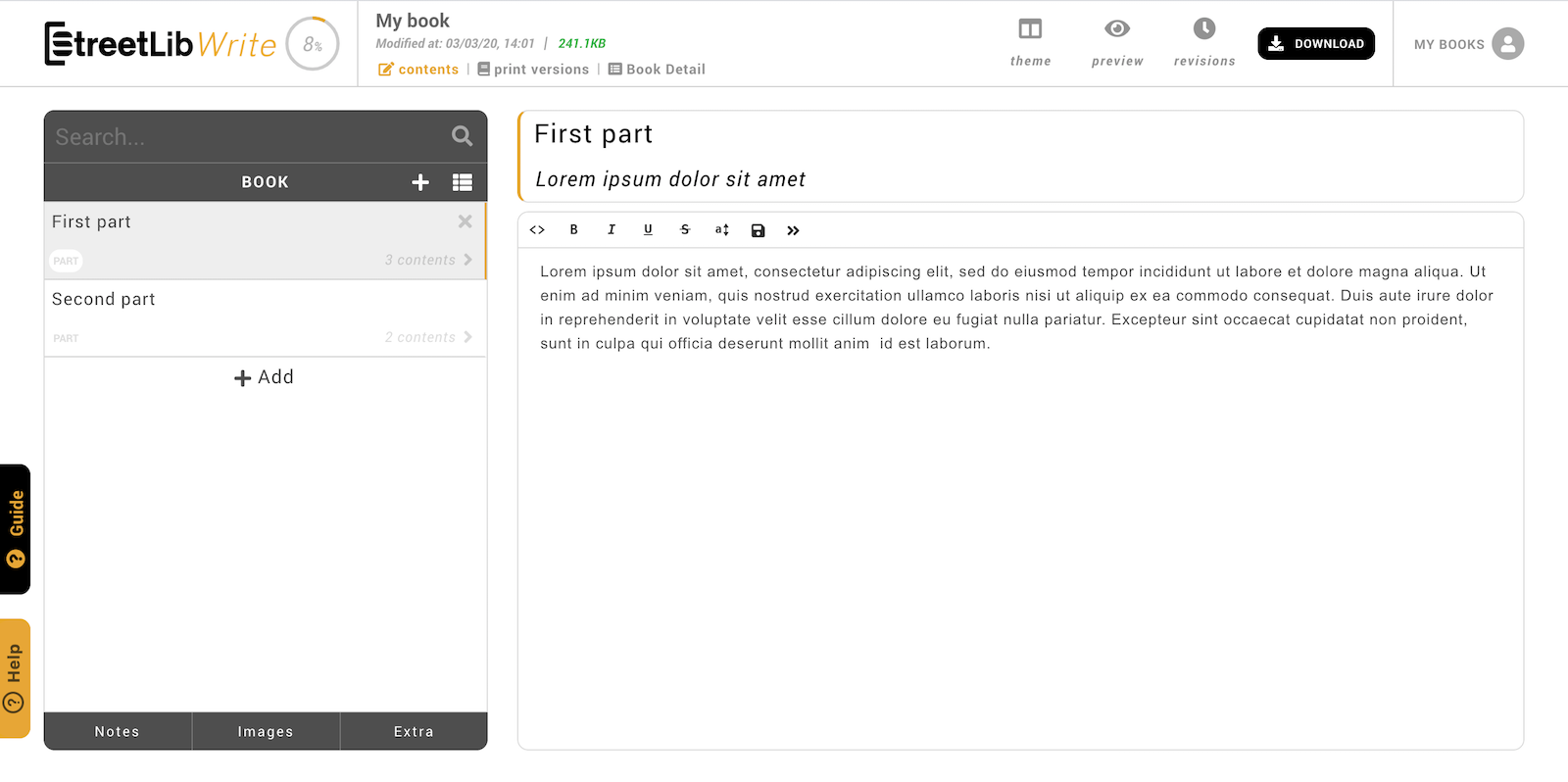Select the First part item
Screen dimensions: 1568x782
point(265,240)
